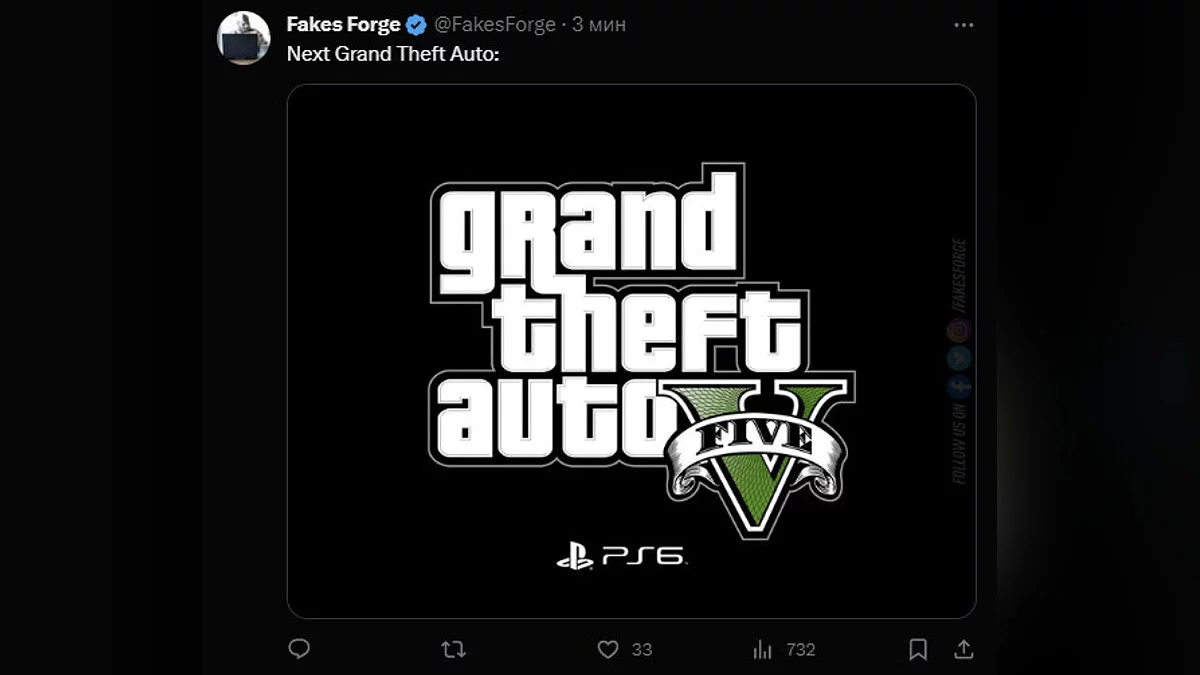Bookmark this tweet
The width and height of the screenshot is (1200, 675).
coord(917,649)
